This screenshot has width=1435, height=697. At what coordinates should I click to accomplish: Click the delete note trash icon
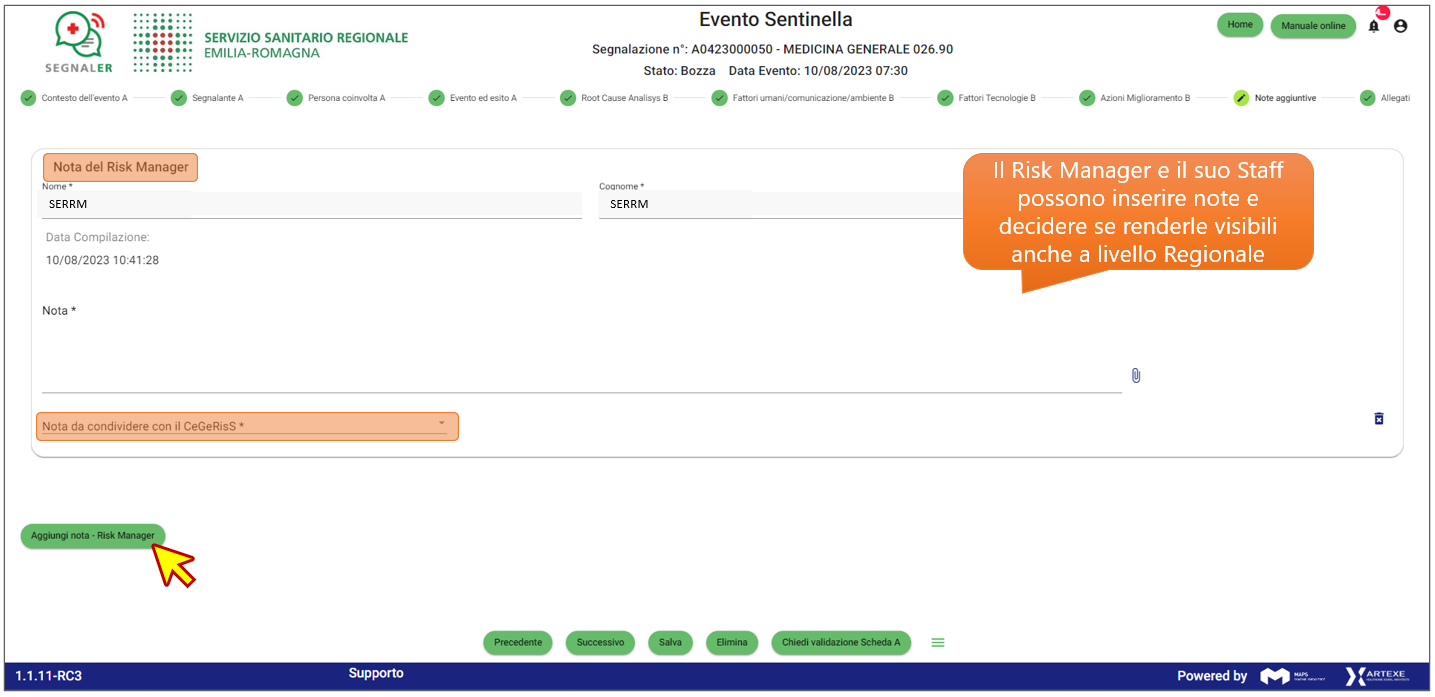pos(1379,418)
